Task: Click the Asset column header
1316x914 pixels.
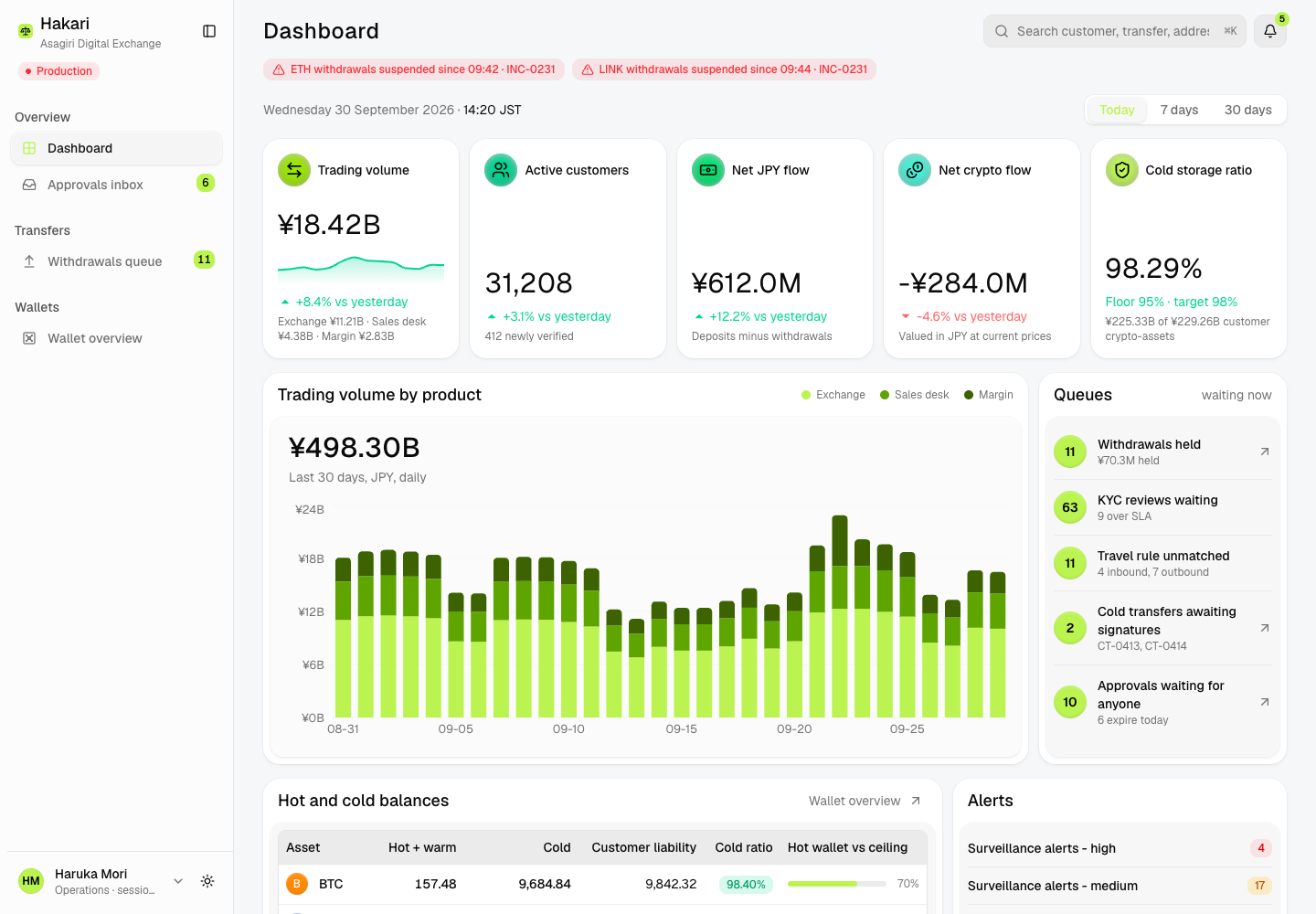Action: click(303, 847)
